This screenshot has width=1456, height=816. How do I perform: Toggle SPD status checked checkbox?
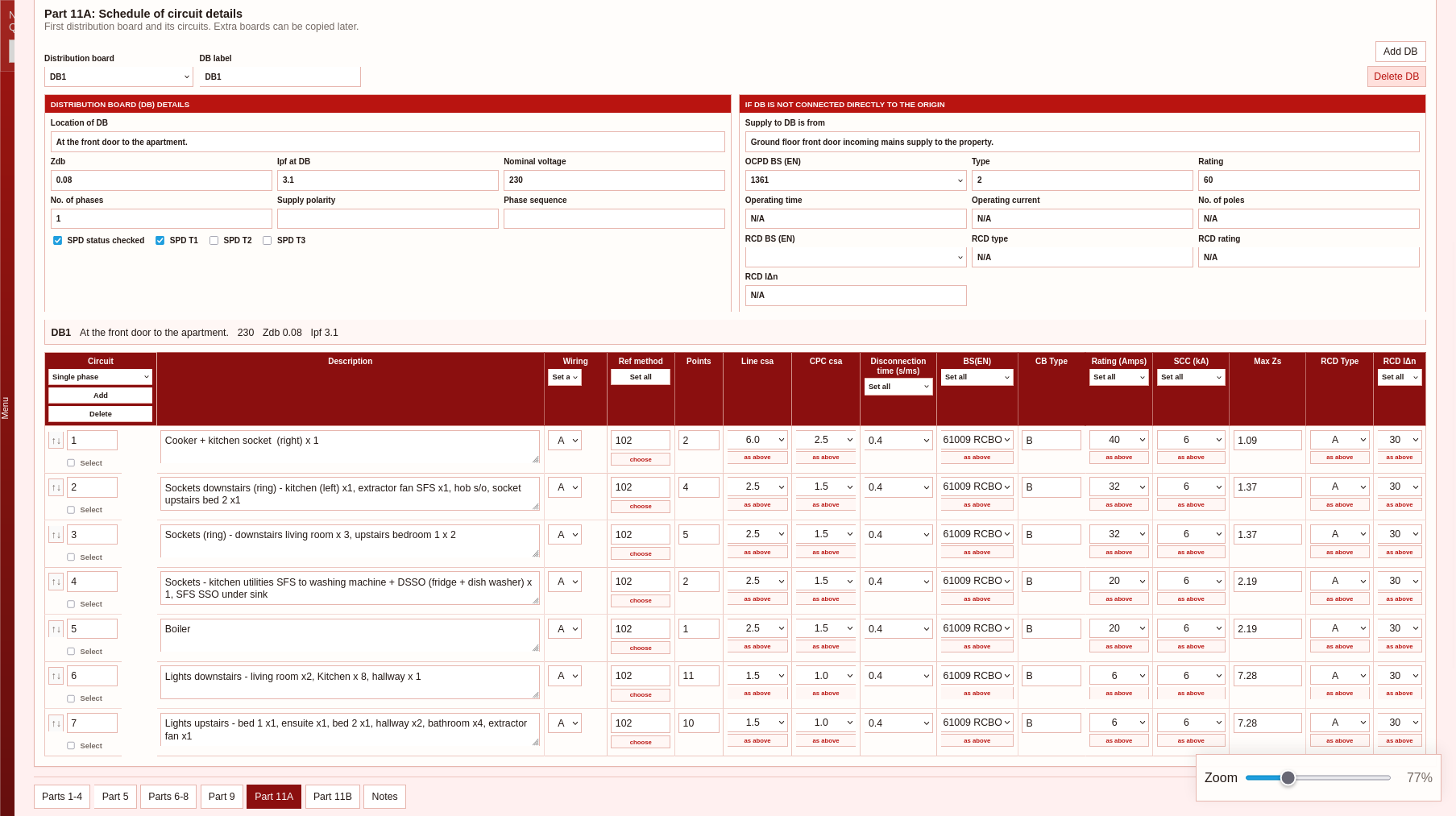(x=57, y=241)
